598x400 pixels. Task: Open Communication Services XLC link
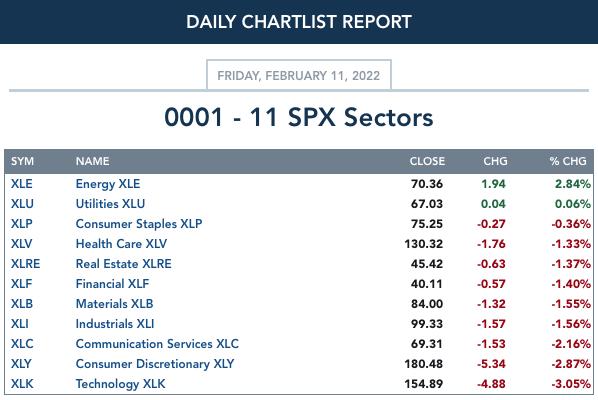click(x=157, y=344)
